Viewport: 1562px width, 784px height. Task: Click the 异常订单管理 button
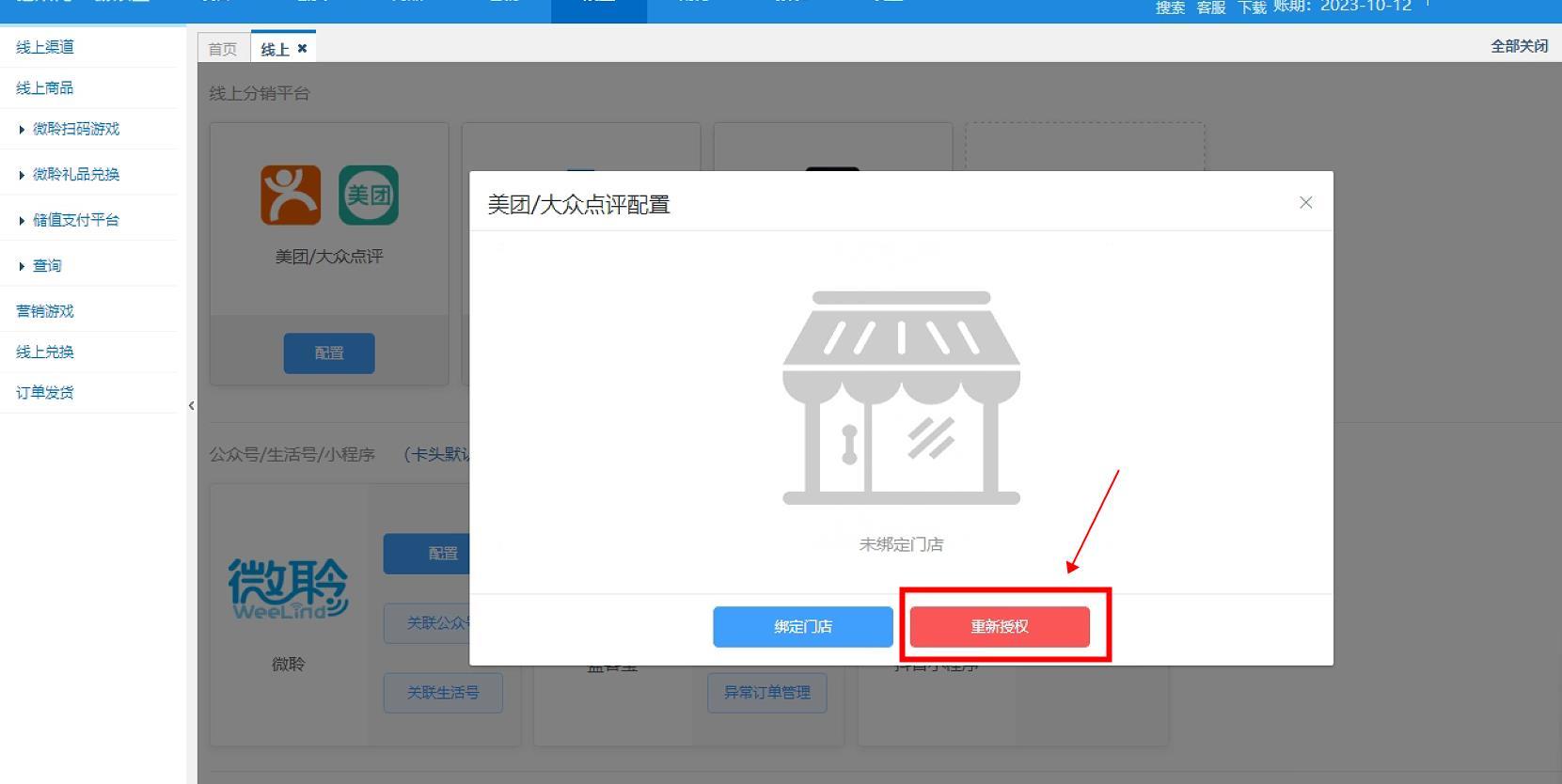tap(767, 693)
